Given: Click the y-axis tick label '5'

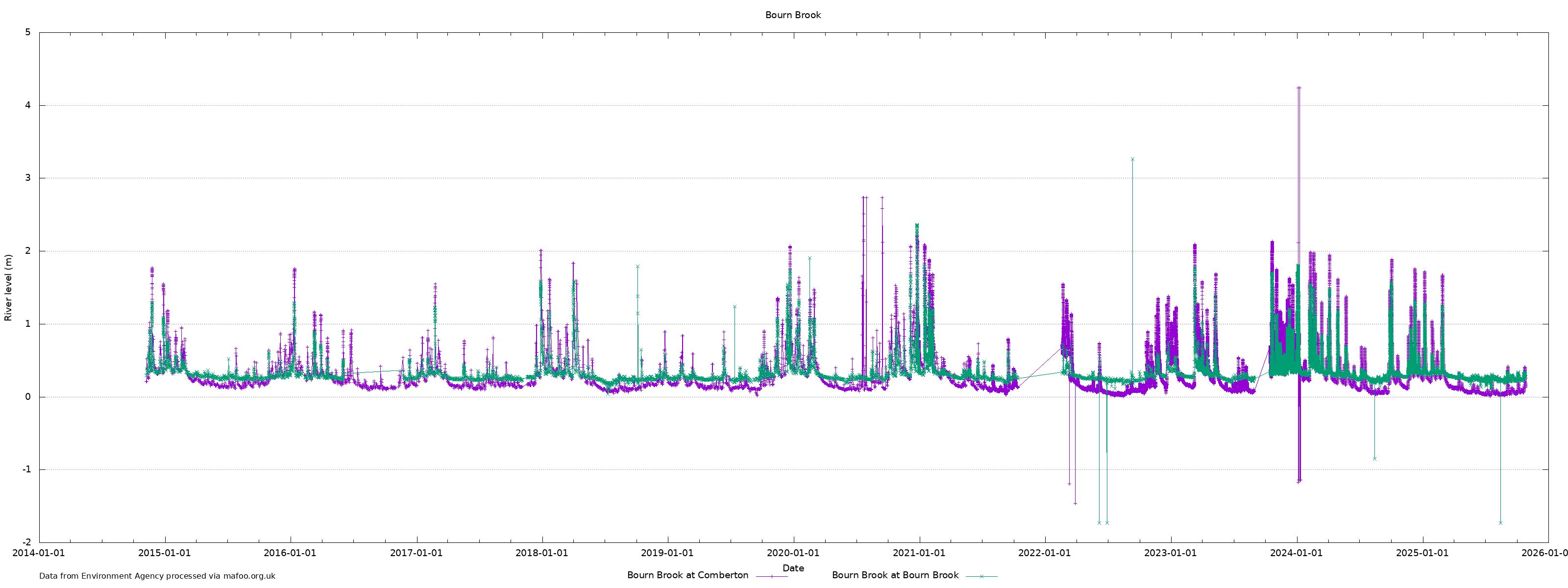Looking at the screenshot, I should 28,32.
